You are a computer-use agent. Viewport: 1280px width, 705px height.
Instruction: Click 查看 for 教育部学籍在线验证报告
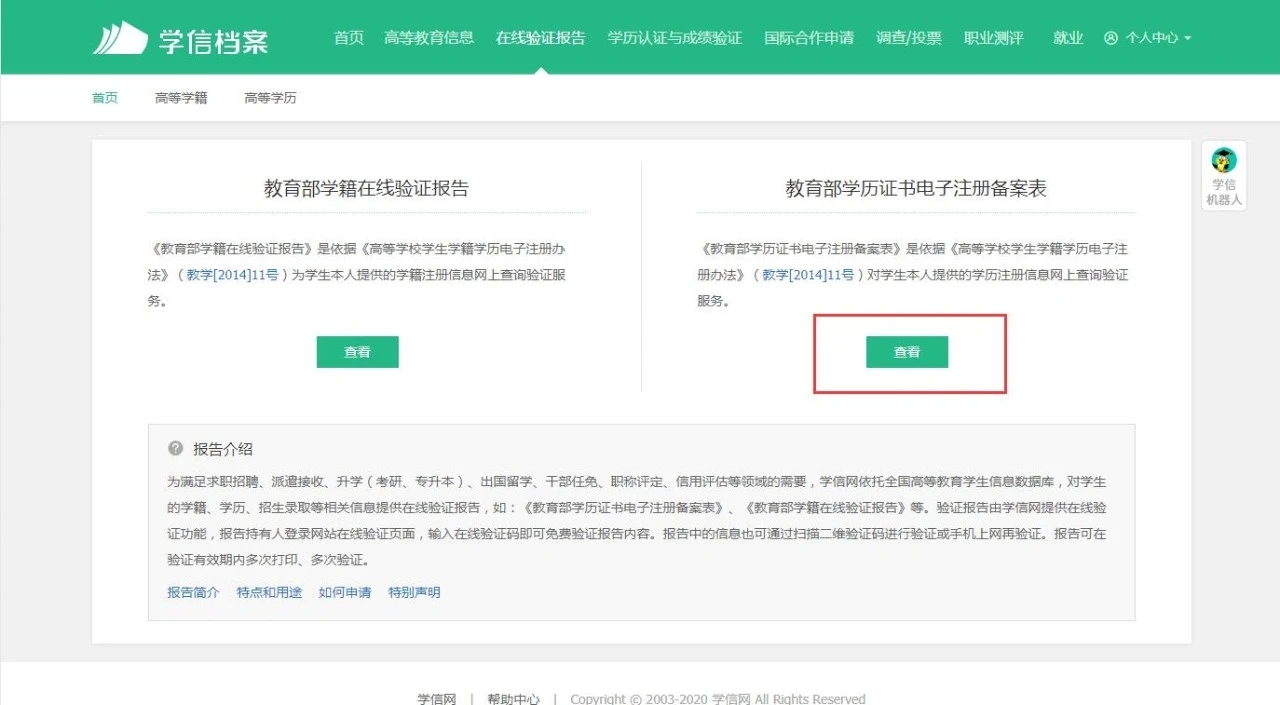(x=357, y=352)
